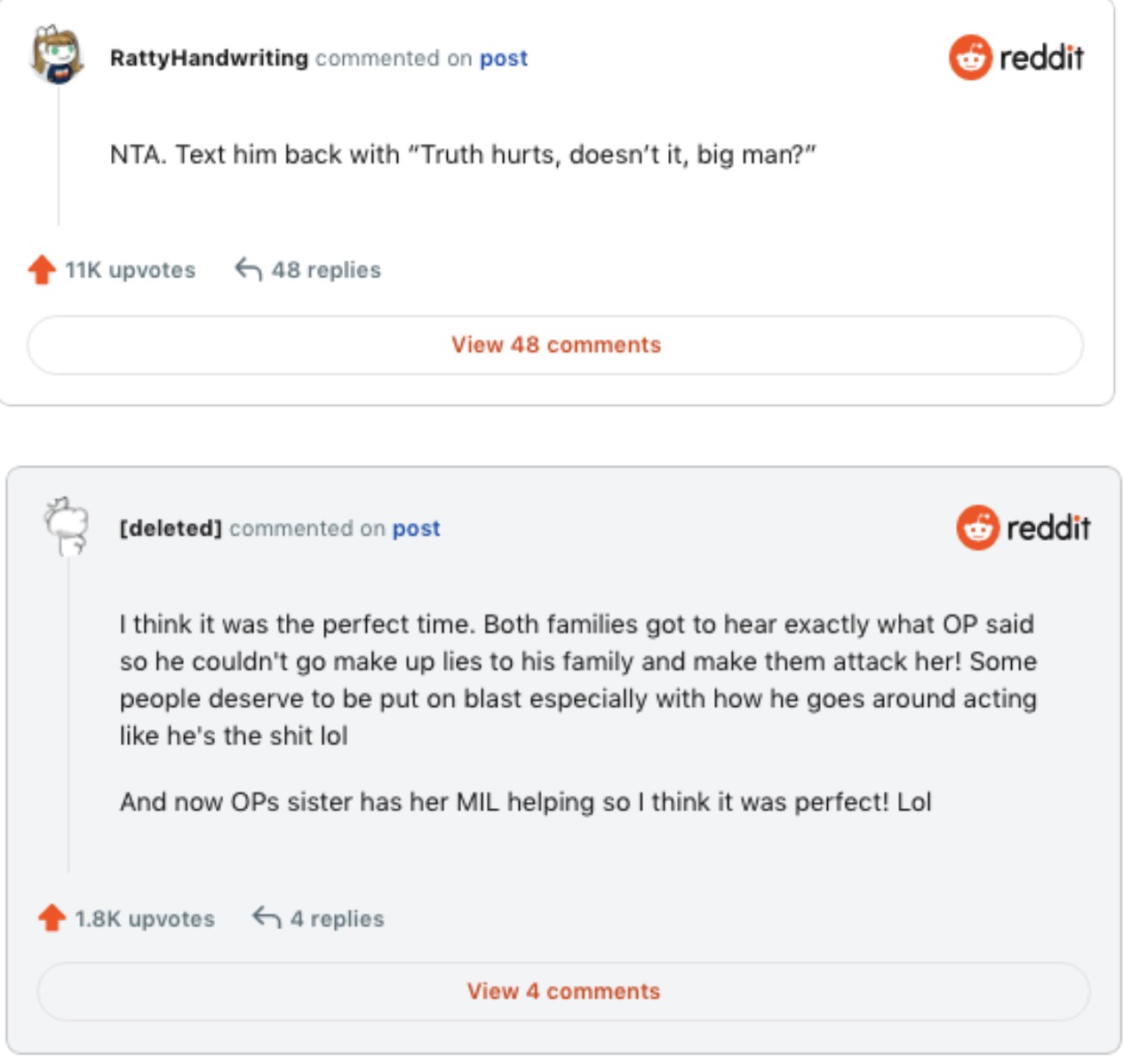This screenshot has height=1064, width=1123.
Task: Click the Reddit logo on RattyHandwriting's comment
Action: (x=1016, y=58)
